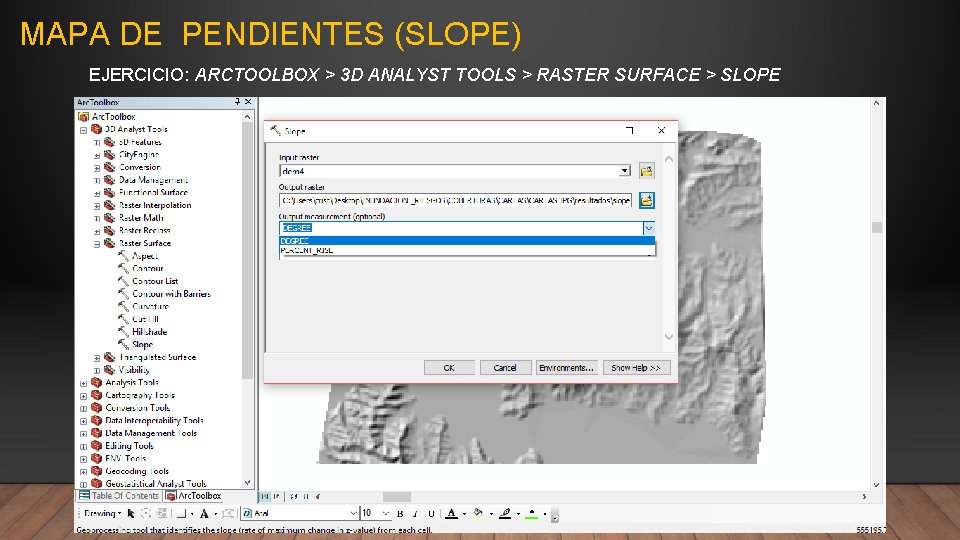
Task: Click the ArcToolbox root icon
Action: tap(84, 116)
